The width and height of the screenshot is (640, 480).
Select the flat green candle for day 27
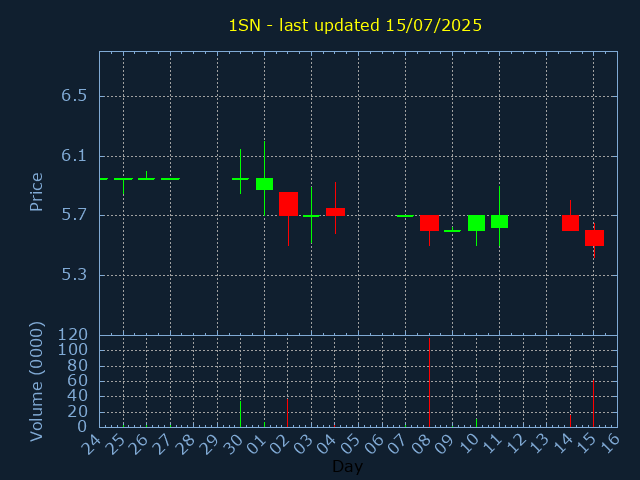tap(170, 179)
